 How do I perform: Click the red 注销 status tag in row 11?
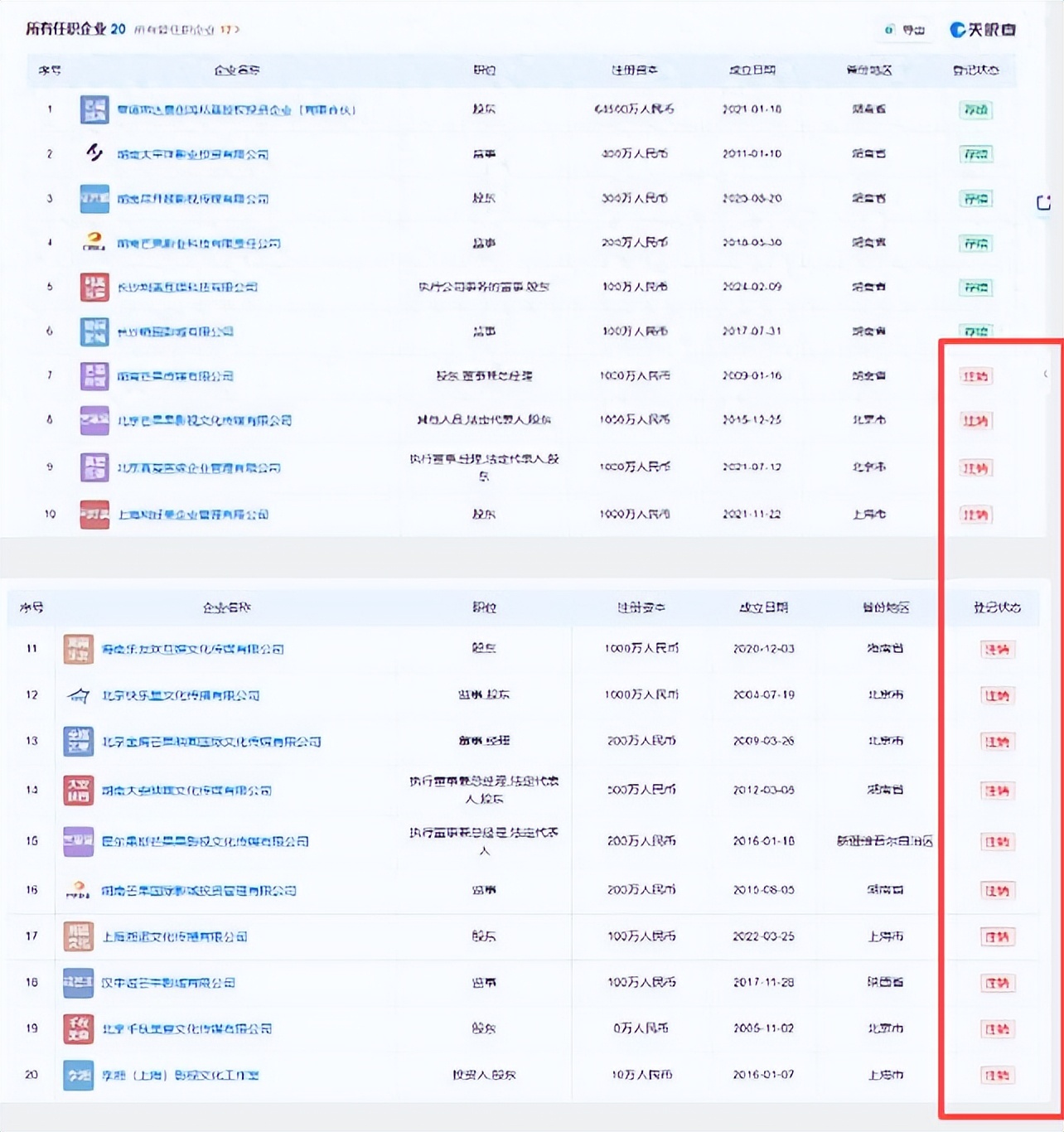click(x=996, y=650)
